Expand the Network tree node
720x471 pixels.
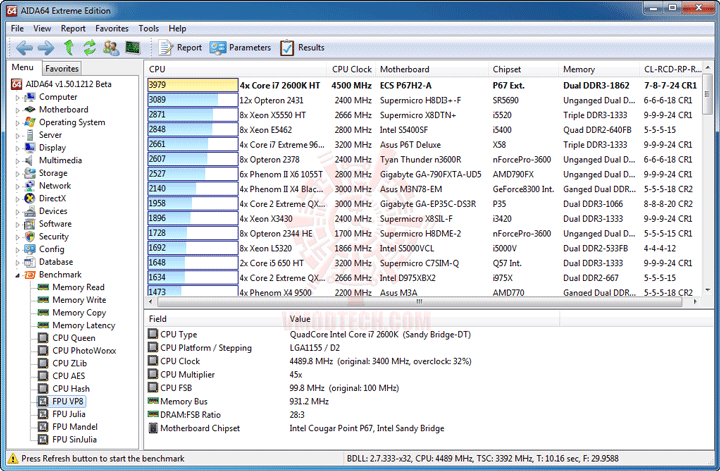[x=17, y=186]
